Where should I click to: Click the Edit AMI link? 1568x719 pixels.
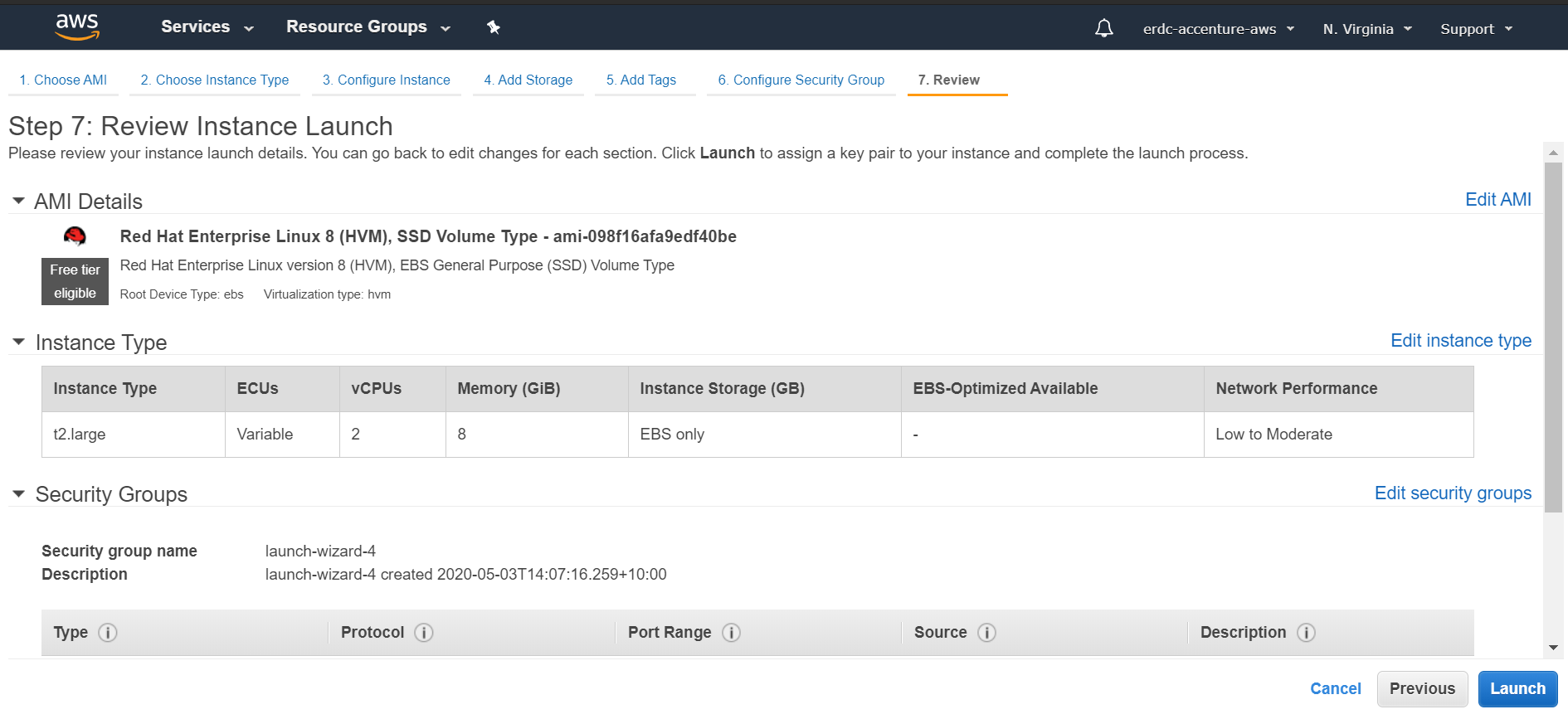(x=1497, y=200)
